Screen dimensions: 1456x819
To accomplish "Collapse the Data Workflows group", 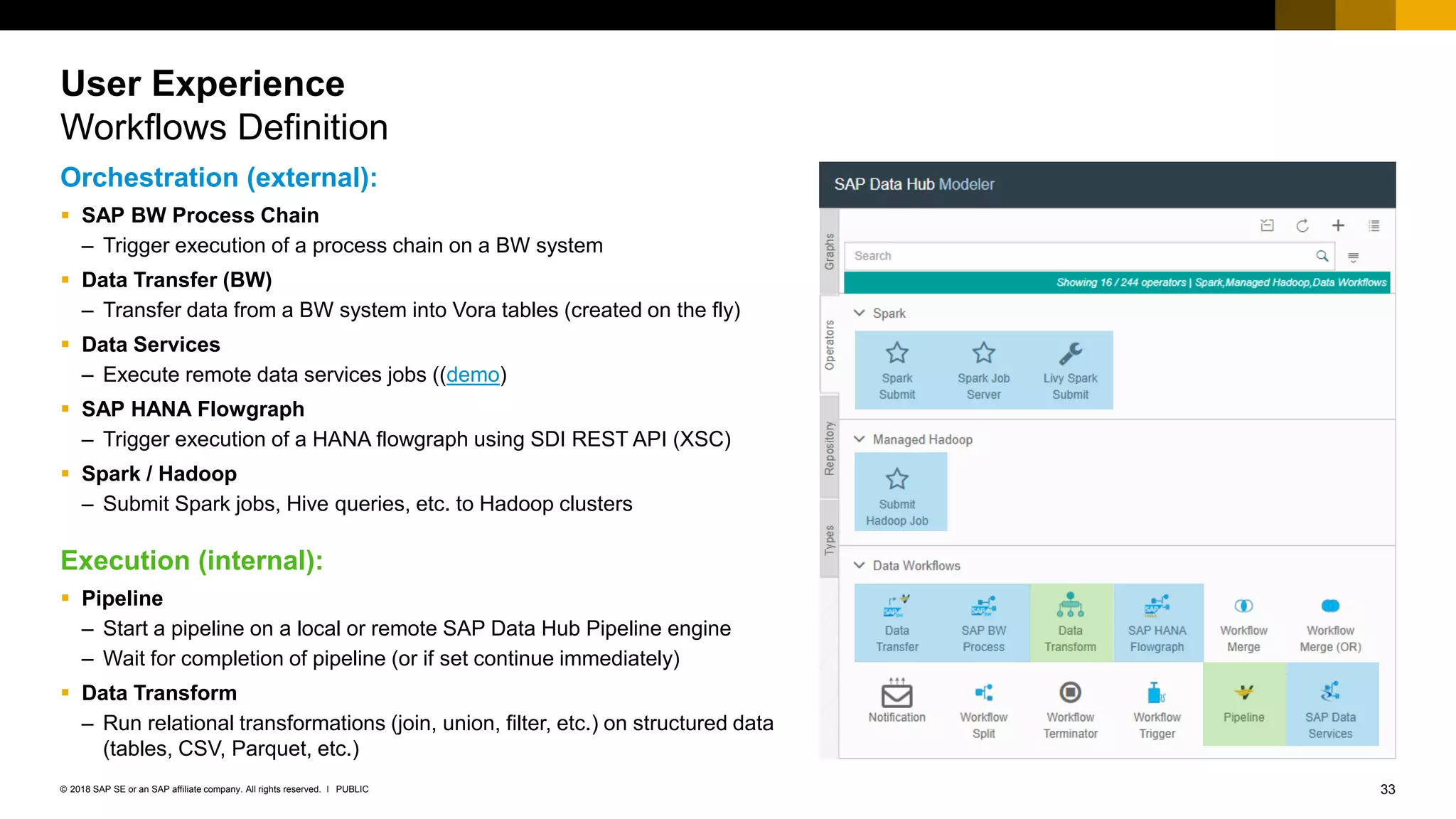I will tap(860, 565).
